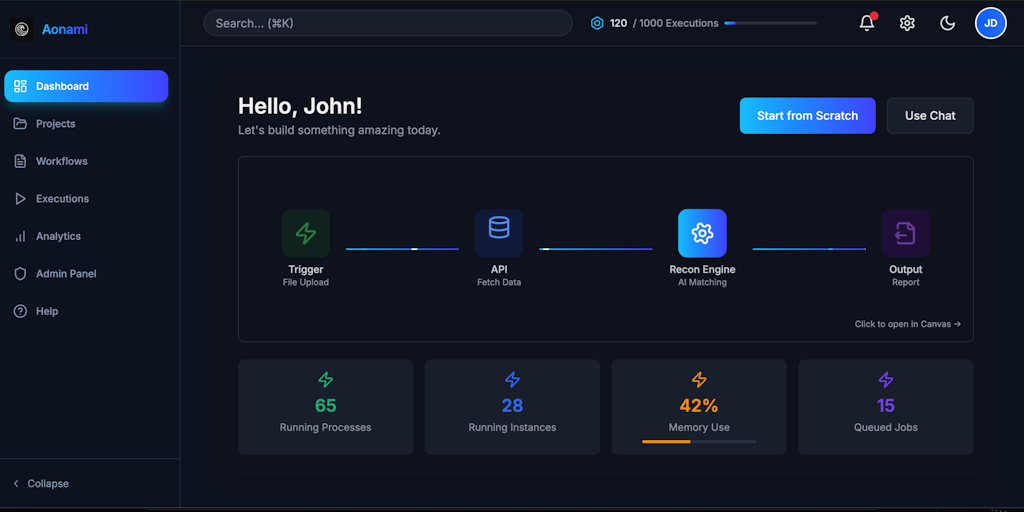
Task: Click the Aonami brand name
Action: coord(65,29)
